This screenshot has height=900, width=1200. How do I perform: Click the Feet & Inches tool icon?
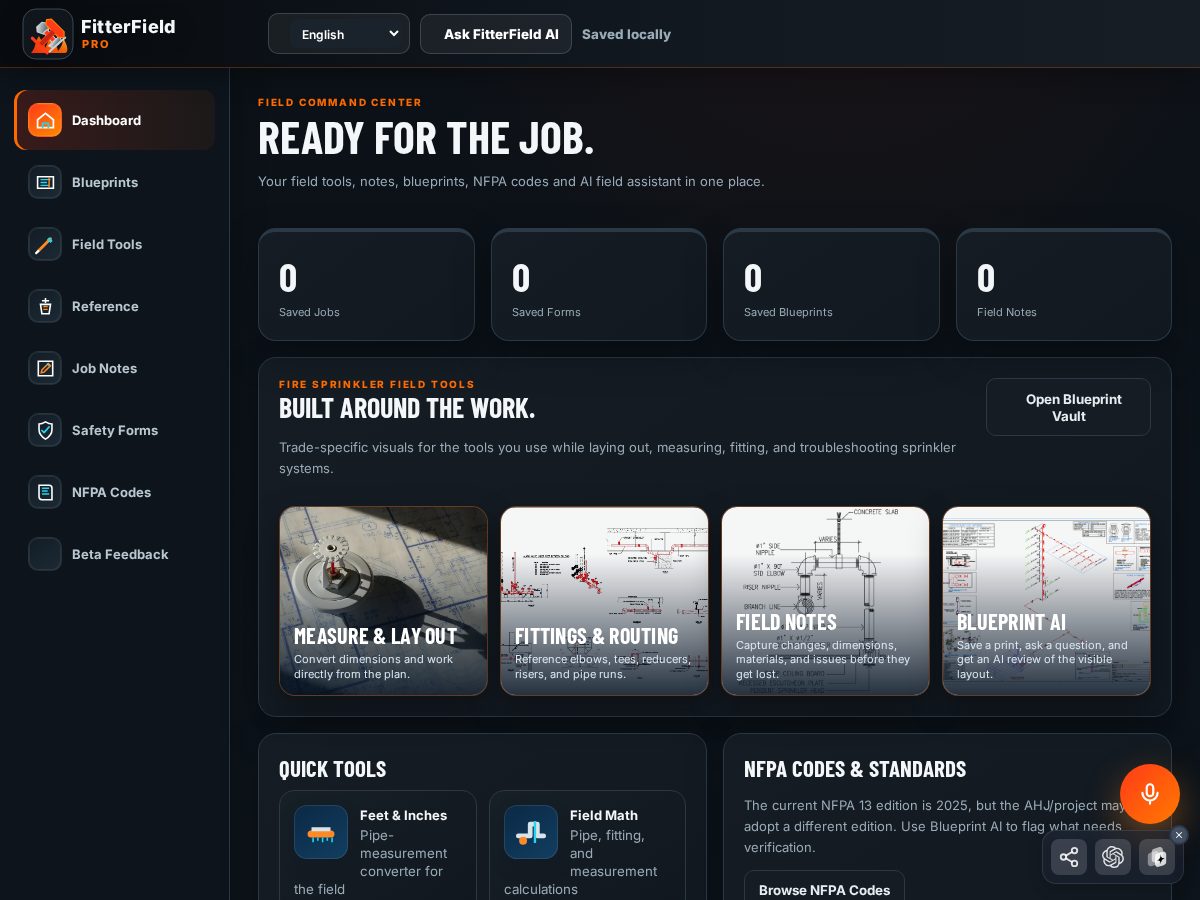point(321,832)
